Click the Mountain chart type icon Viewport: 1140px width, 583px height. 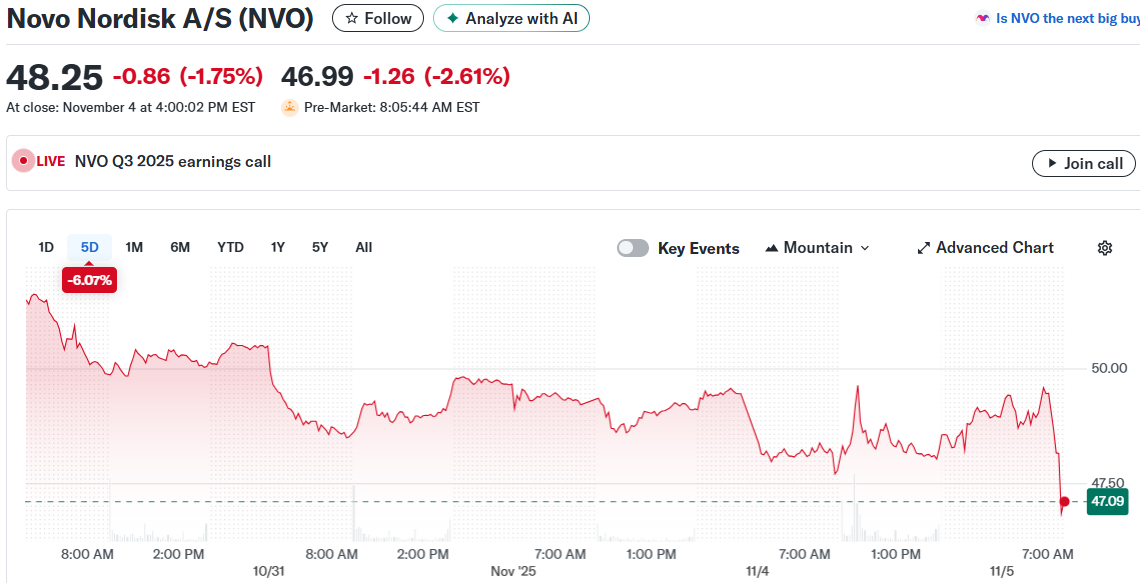click(x=772, y=248)
